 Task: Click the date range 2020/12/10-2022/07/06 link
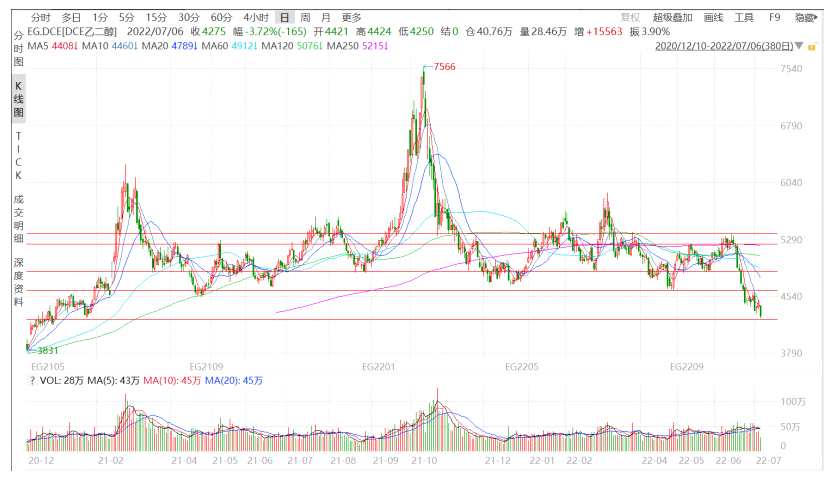coord(724,46)
